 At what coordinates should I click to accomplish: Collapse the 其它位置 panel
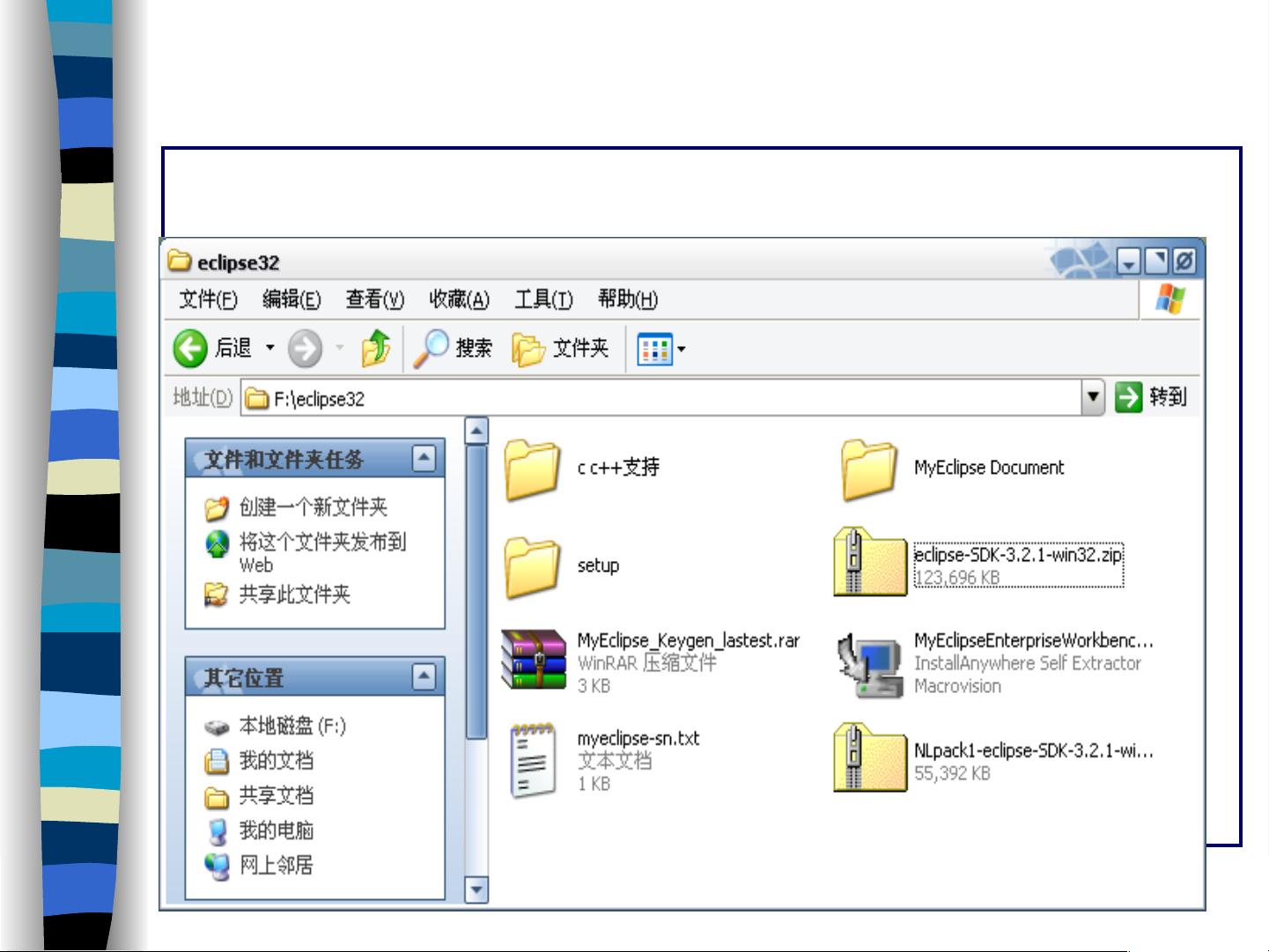pyautogui.click(x=424, y=677)
